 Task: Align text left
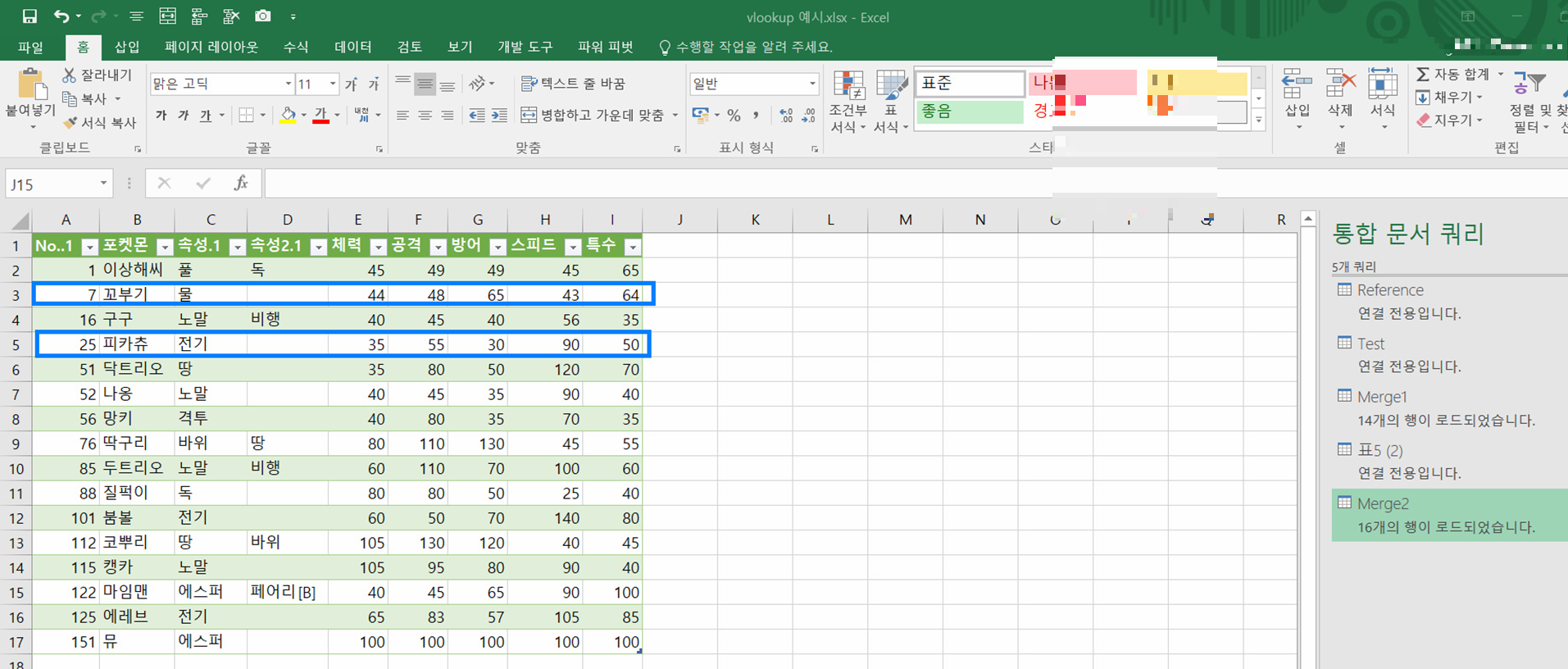pyautogui.click(x=402, y=116)
